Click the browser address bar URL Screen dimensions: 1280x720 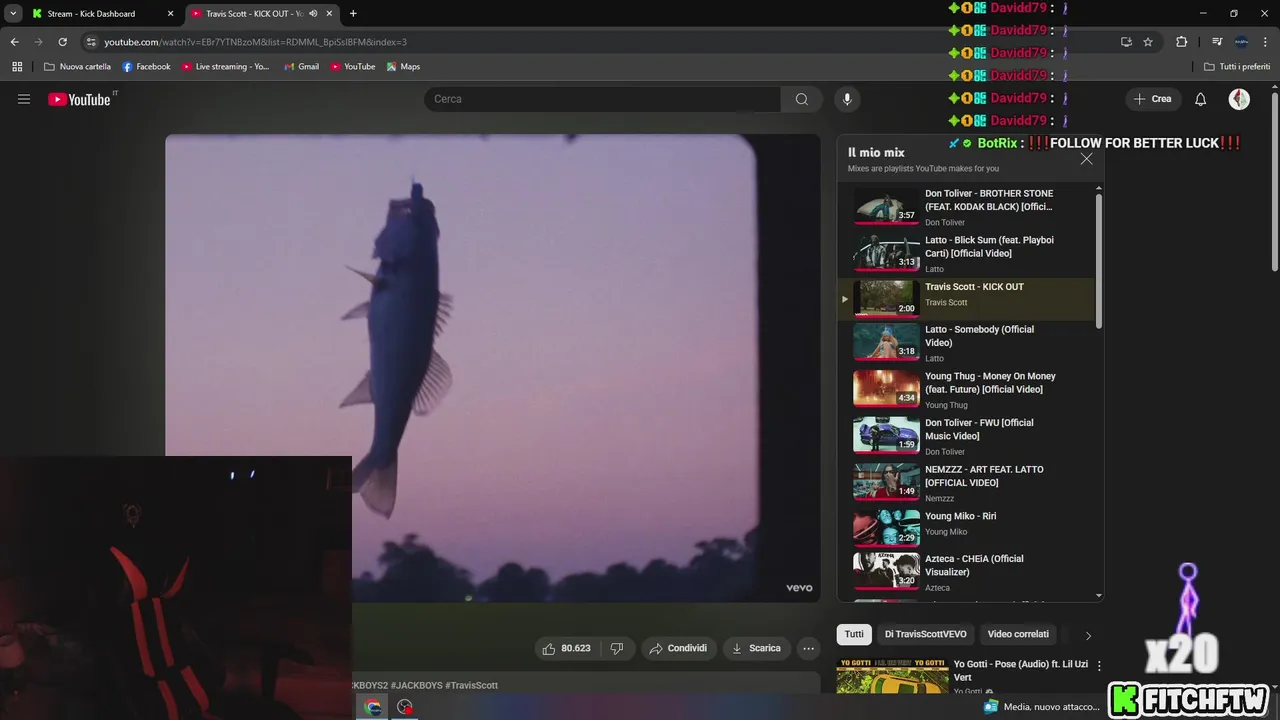pos(255,42)
